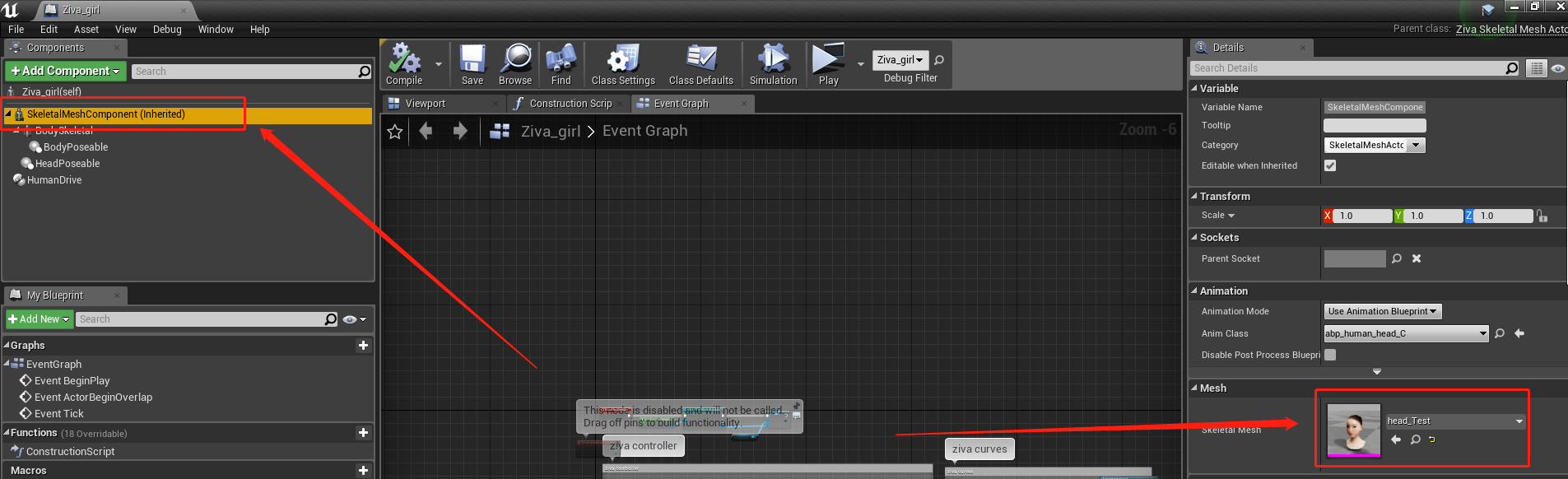The width and height of the screenshot is (1568, 479).
Task: Click the Add New button
Action: point(40,319)
